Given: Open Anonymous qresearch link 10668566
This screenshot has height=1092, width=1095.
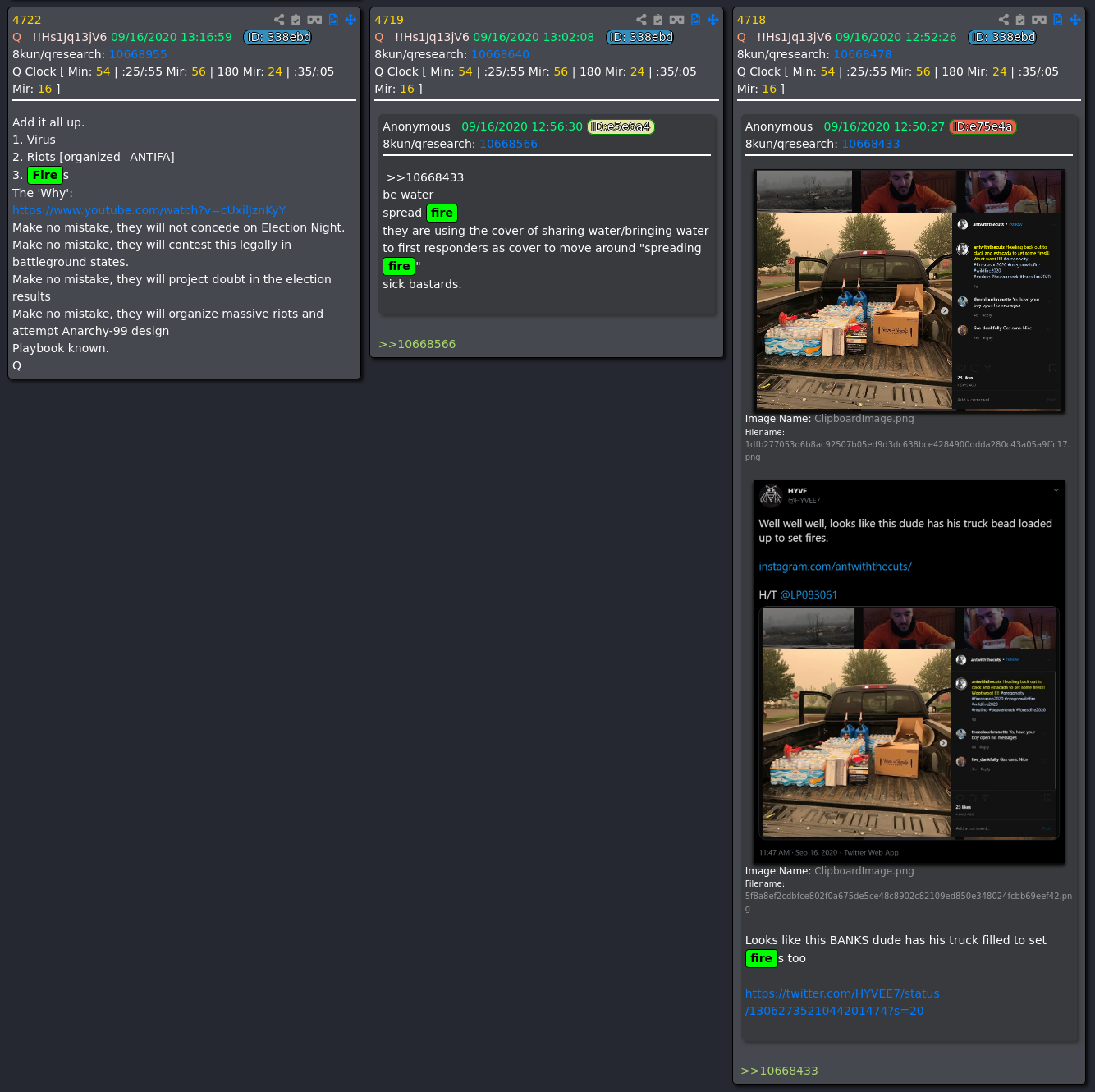Looking at the screenshot, I should tap(509, 144).
